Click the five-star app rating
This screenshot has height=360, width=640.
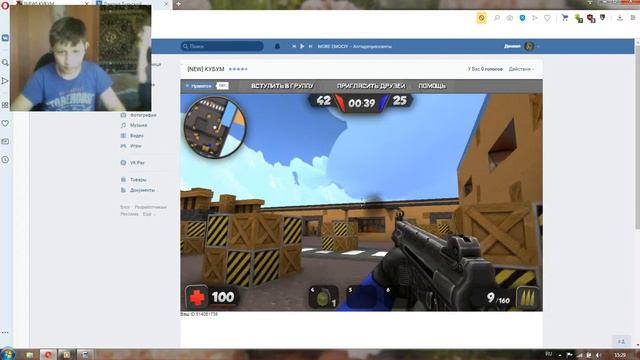238,69
